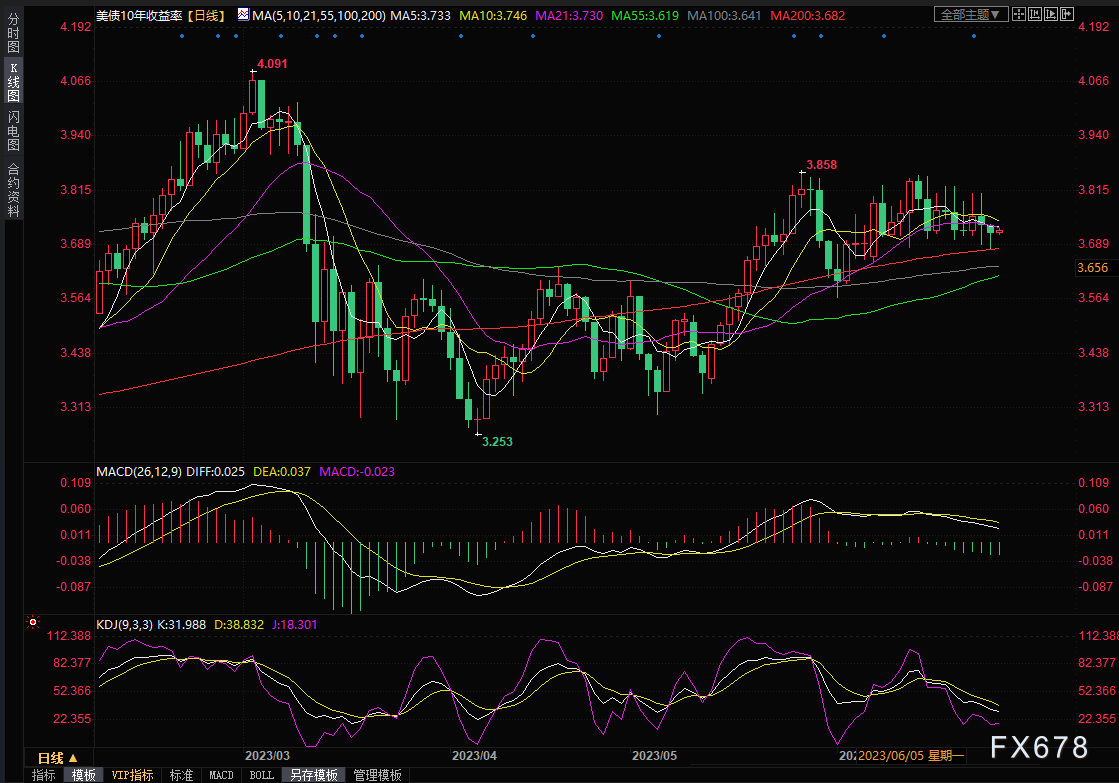The height and width of the screenshot is (783, 1119).
Task: Click the KDJ panel red gear icon
Action: [x=33, y=622]
